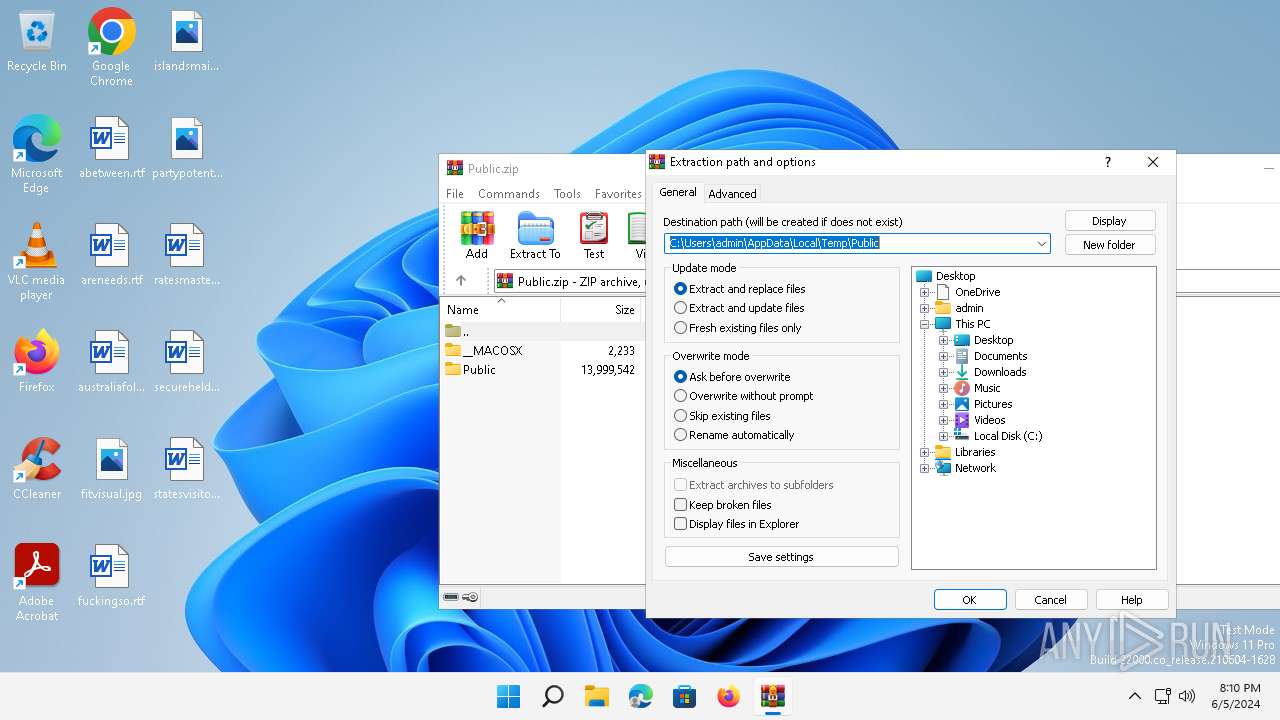
Task: Open the taskbar Search icon
Action: (x=553, y=696)
